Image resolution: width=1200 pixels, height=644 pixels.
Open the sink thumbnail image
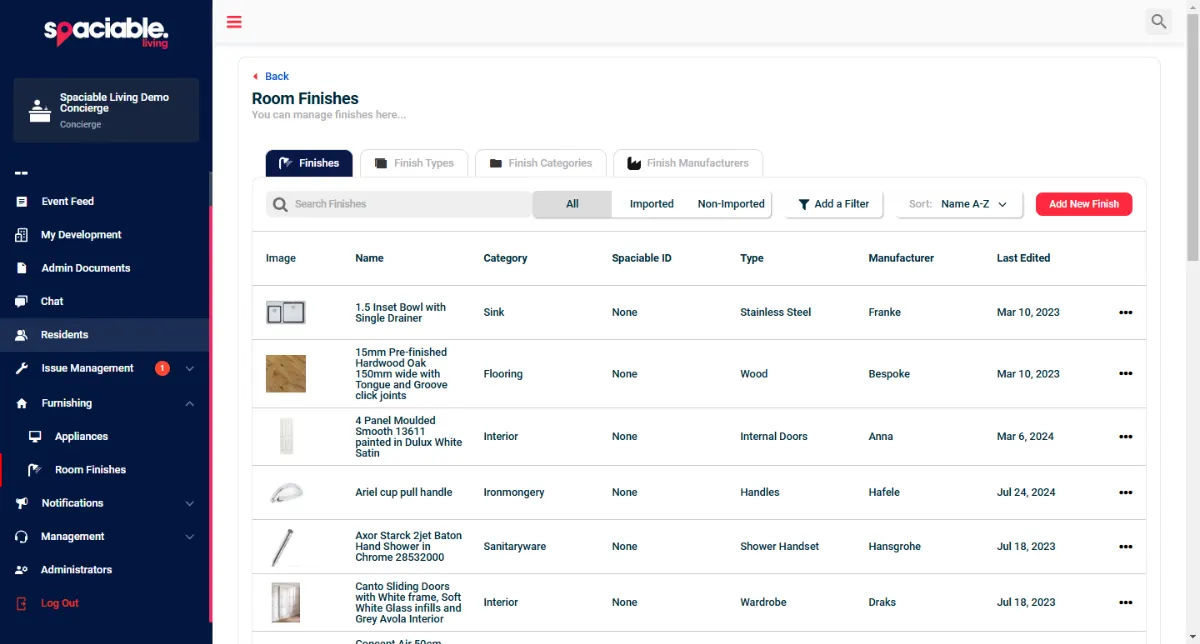[286, 313]
